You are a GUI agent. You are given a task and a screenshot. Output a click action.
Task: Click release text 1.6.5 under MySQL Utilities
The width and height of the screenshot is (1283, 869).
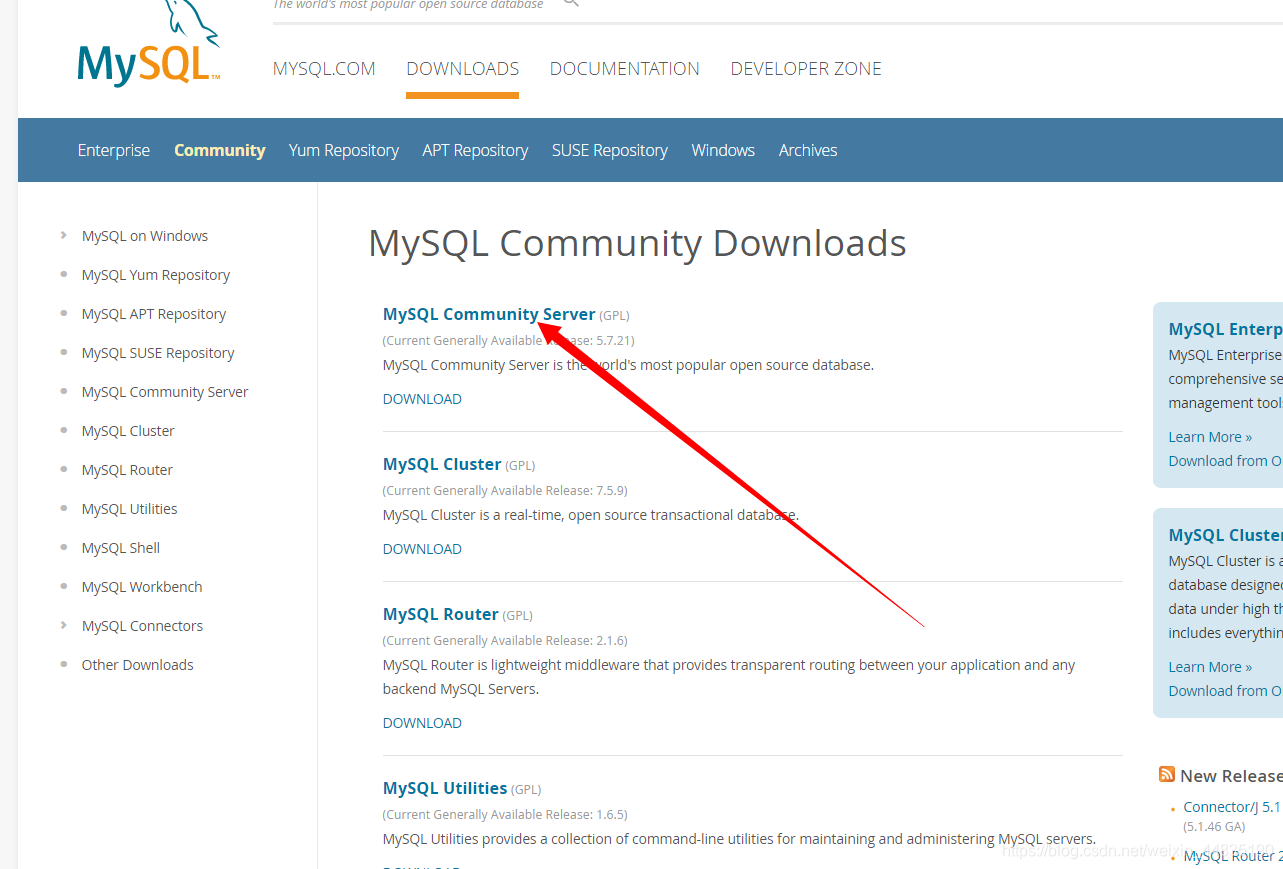pyautogui.click(x=610, y=815)
